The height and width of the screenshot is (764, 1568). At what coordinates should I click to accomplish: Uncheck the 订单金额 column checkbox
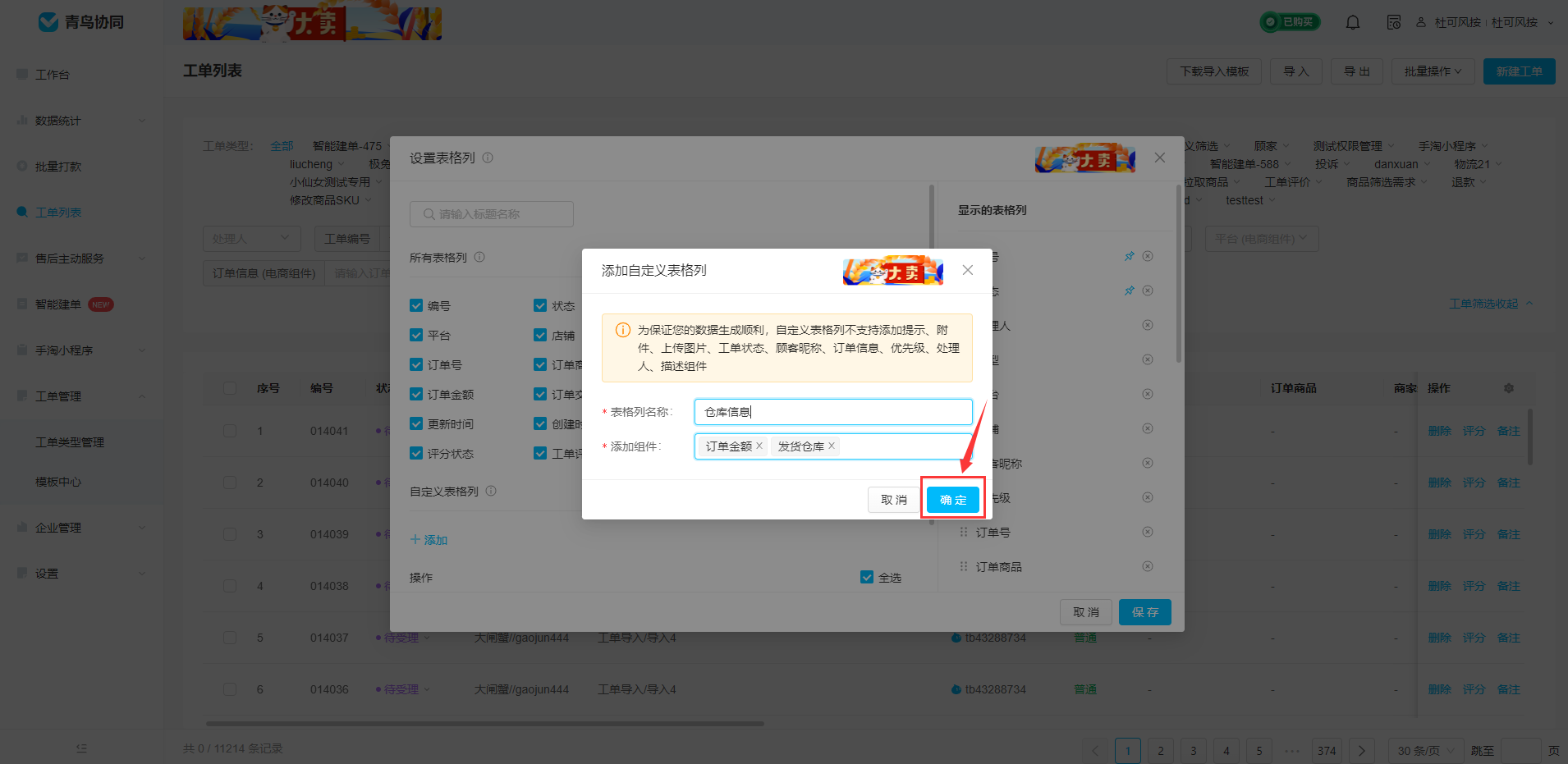[x=416, y=394]
